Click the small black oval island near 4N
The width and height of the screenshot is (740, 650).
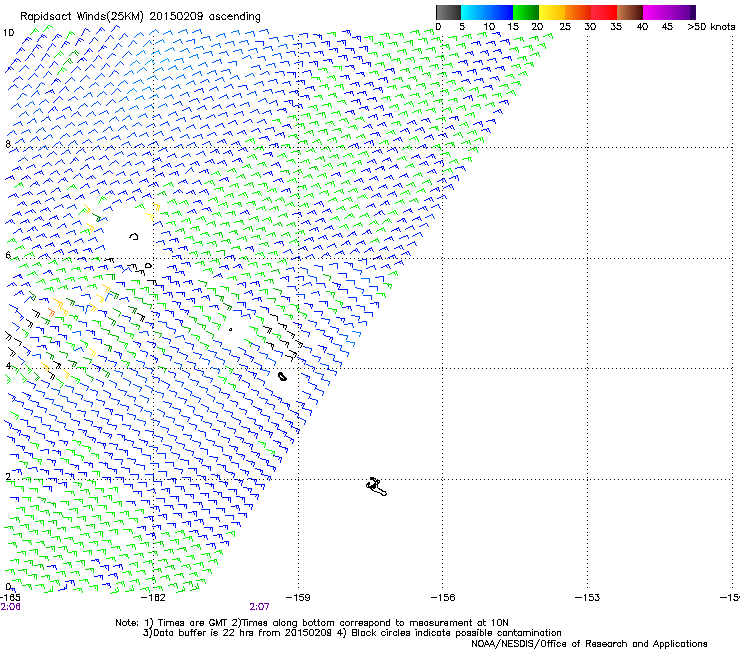pyautogui.click(x=282, y=376)
